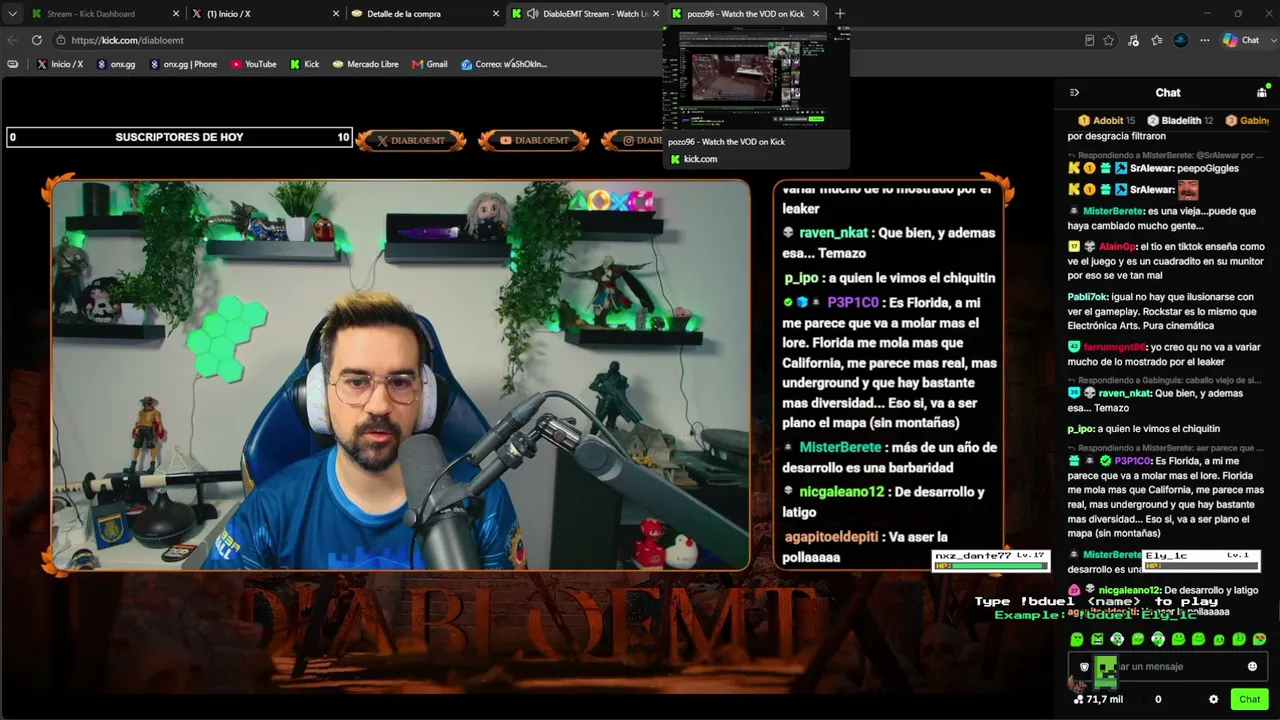The width and height of the screenshot is (1280, 720).
Task: Open chat settings gear icon
Action: coord(1213,699)
